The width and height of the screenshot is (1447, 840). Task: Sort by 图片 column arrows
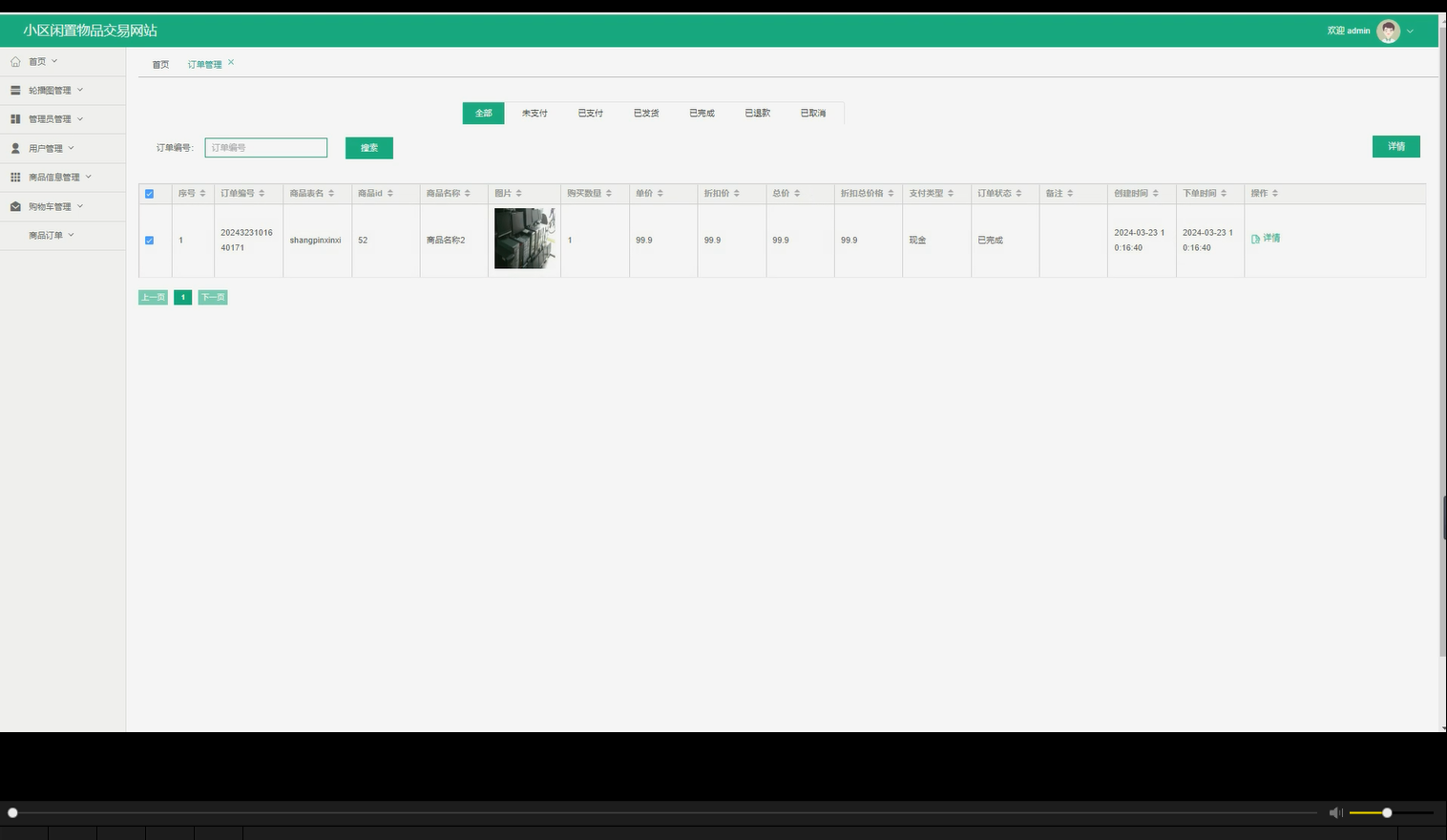click(x=519, y=193)
